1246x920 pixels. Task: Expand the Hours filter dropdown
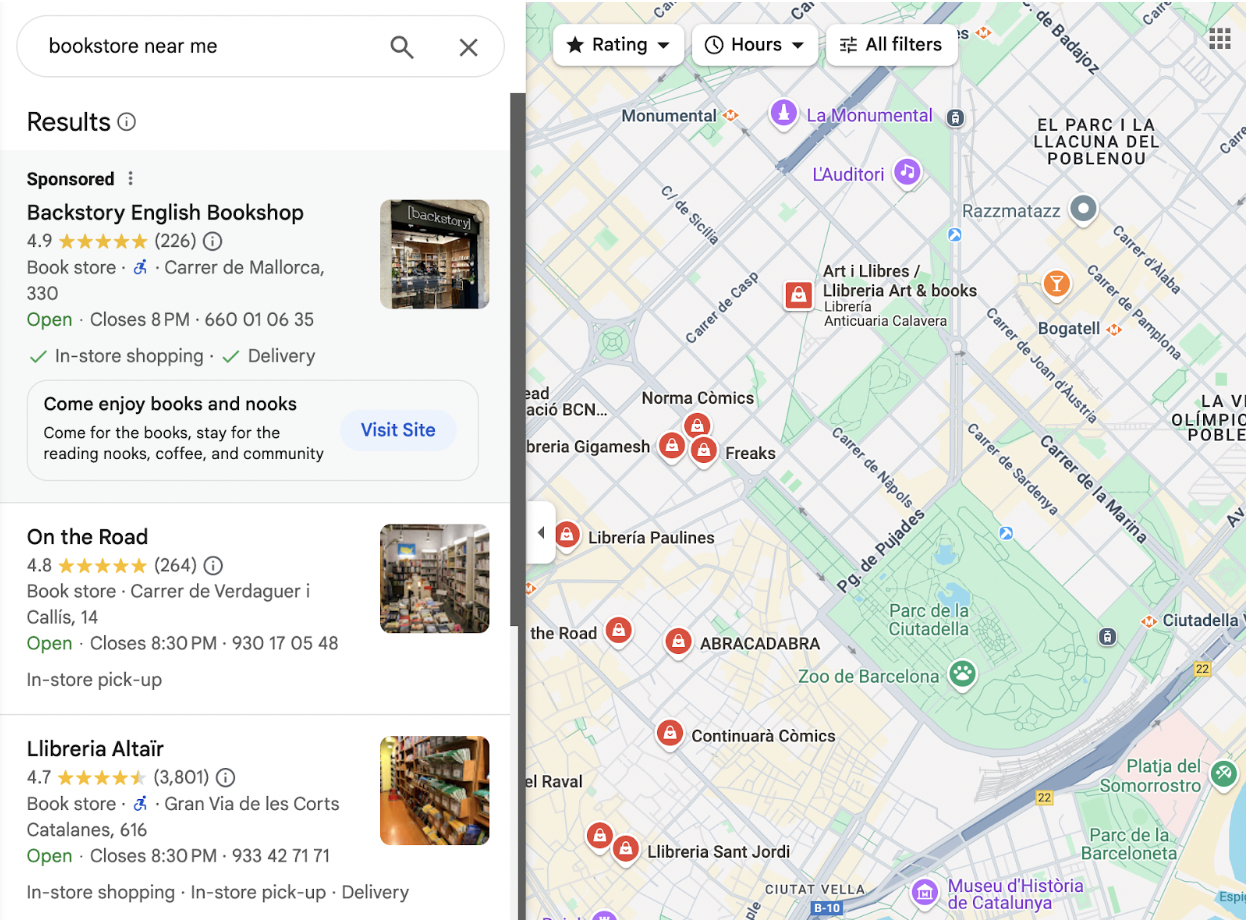click(754, 45)
